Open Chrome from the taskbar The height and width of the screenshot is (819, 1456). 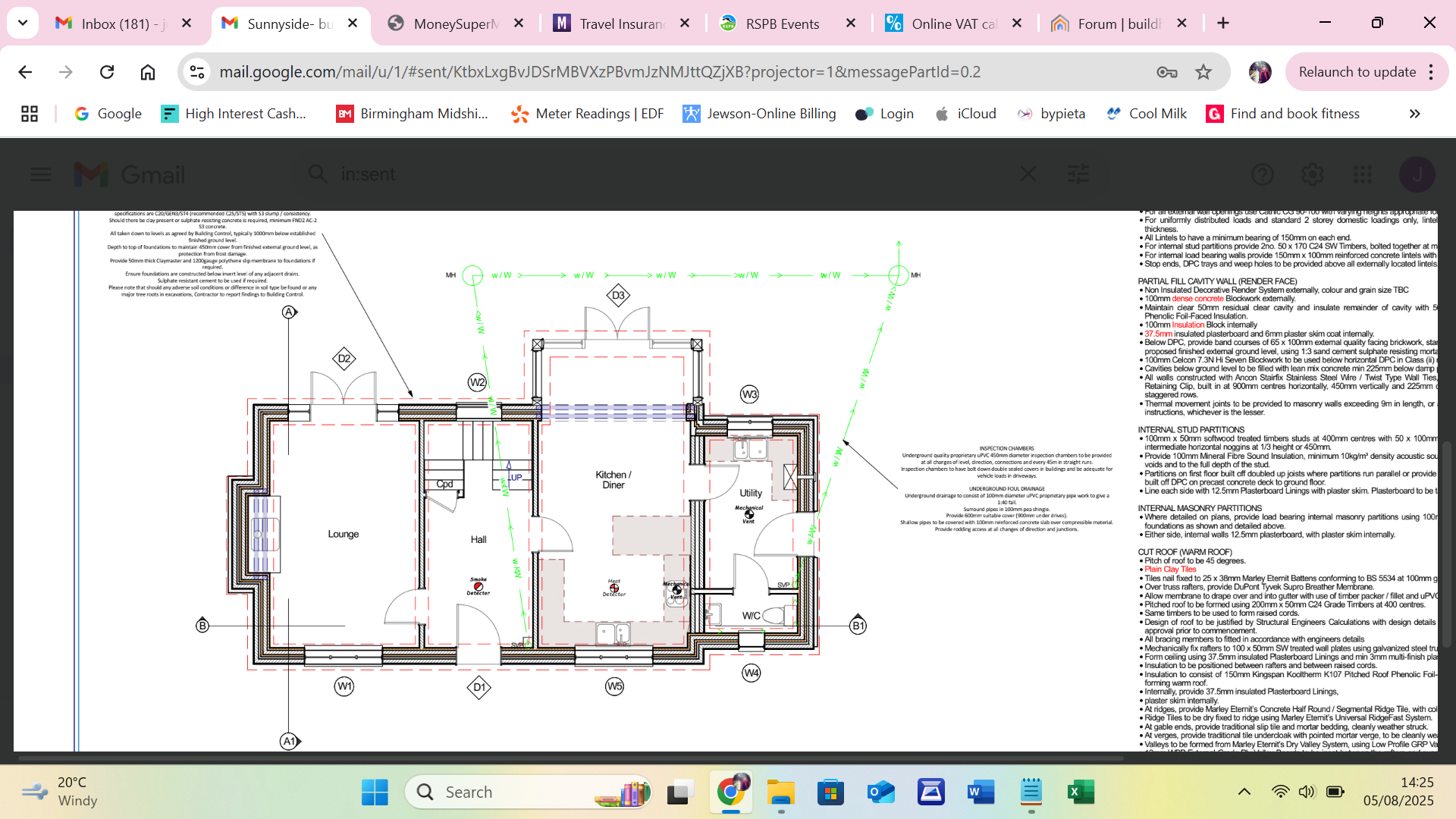(731, 792)
